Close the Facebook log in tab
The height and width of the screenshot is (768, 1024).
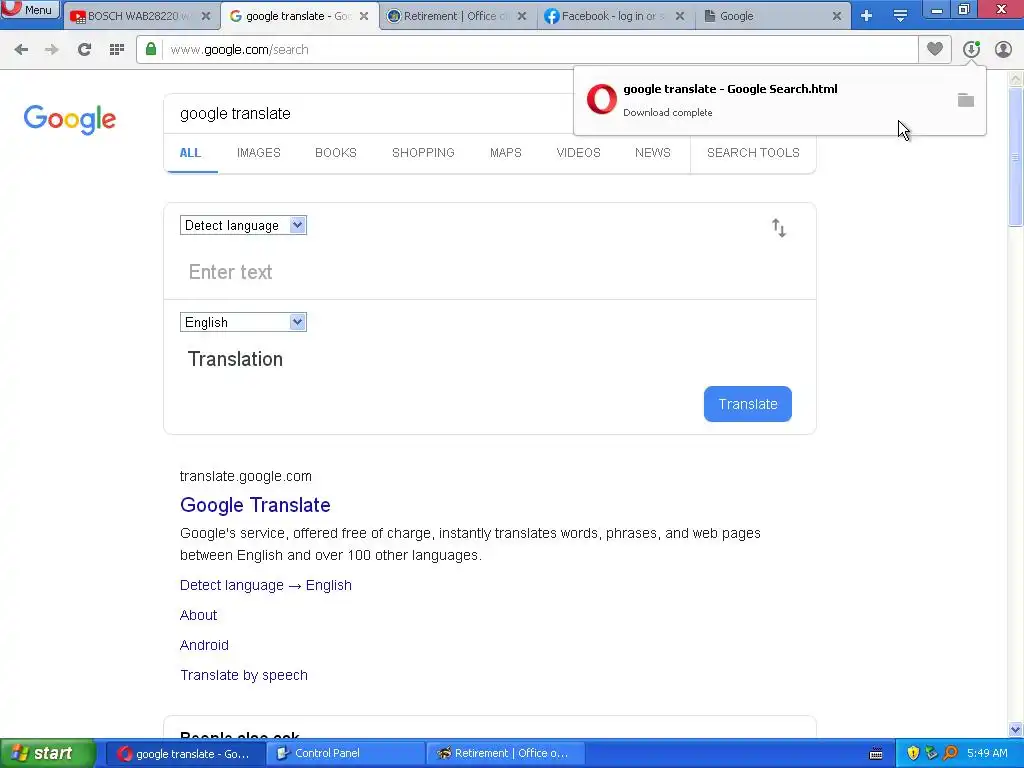pyautogui.click(x=680, y=16)
